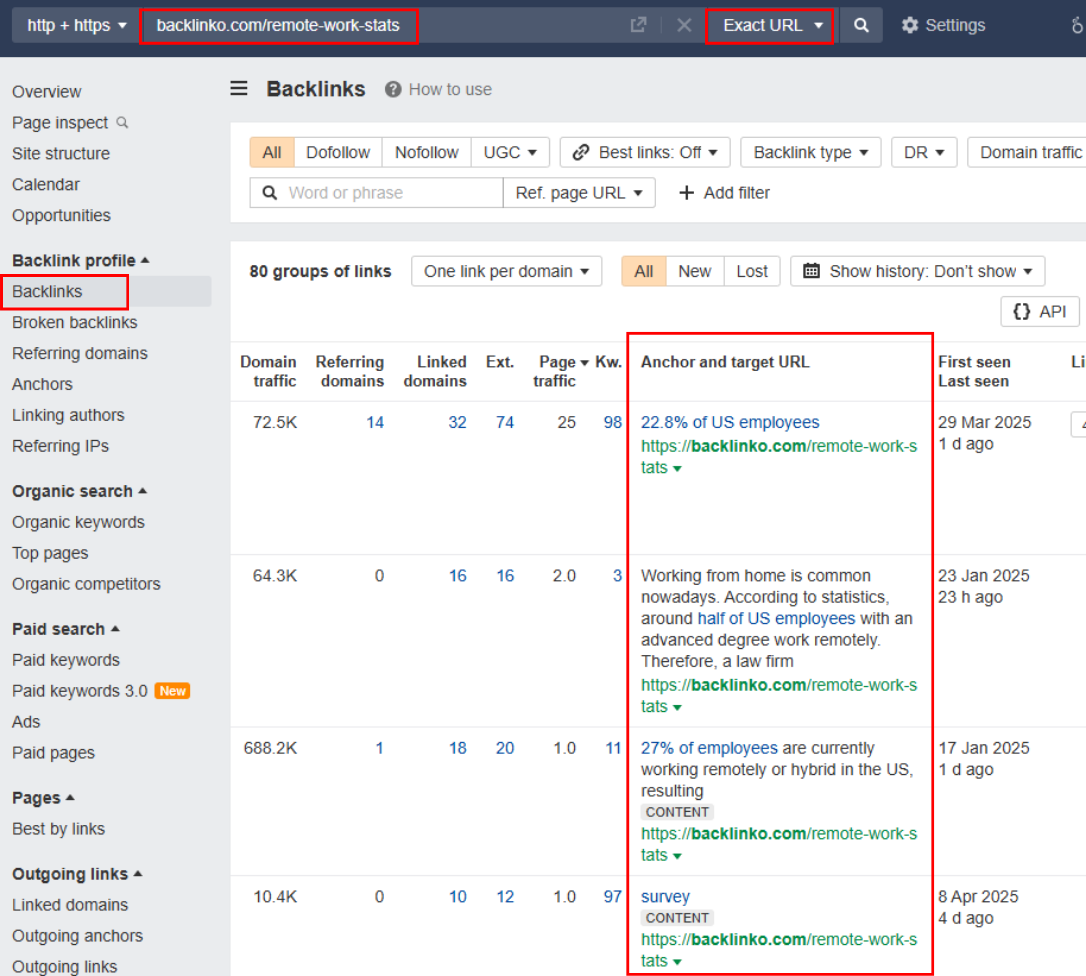Collapse the Outgoing links section
Screen dimensions: 1086x976
(x=77, y=874)
